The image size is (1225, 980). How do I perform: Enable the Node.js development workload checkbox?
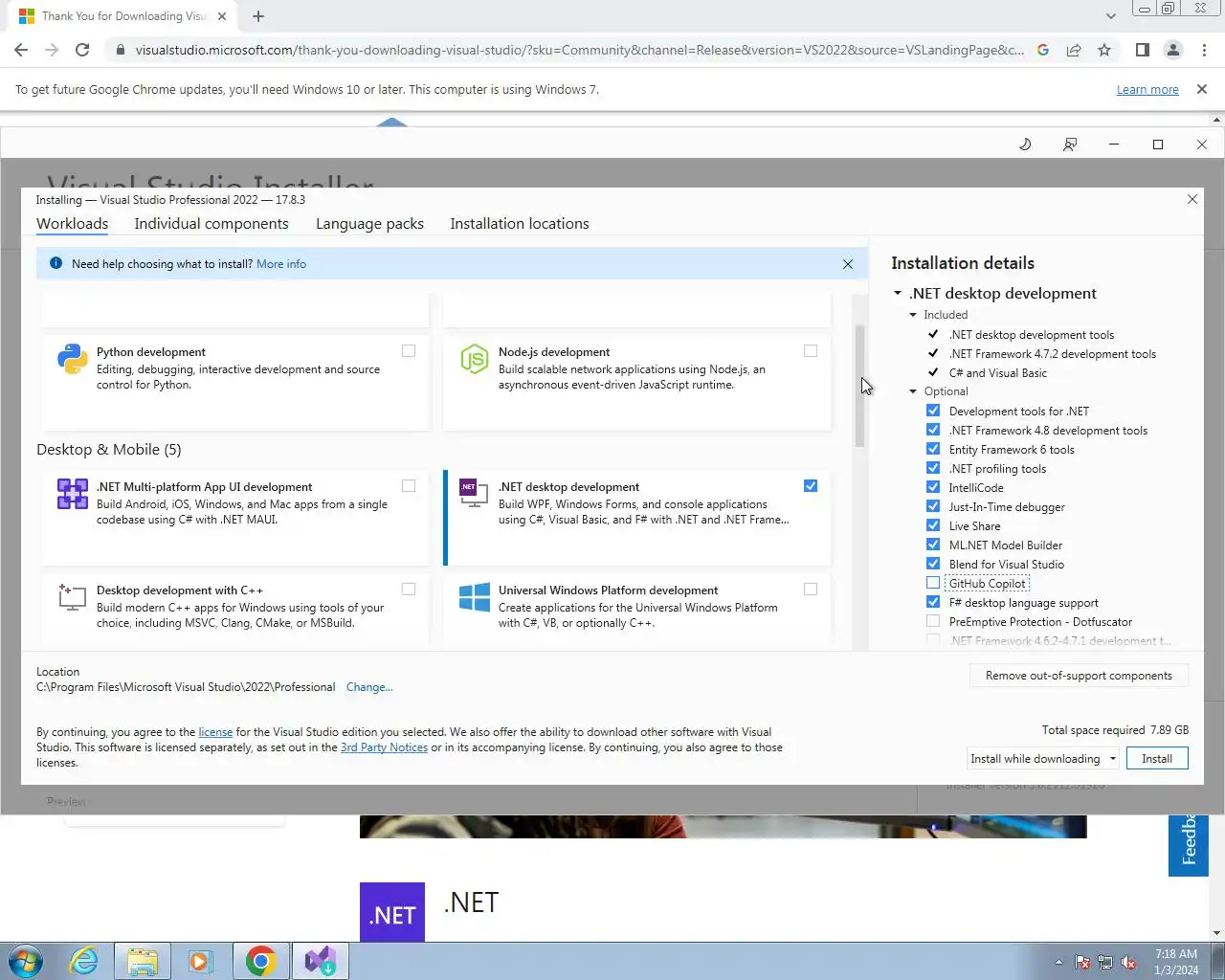coord(811,351)
